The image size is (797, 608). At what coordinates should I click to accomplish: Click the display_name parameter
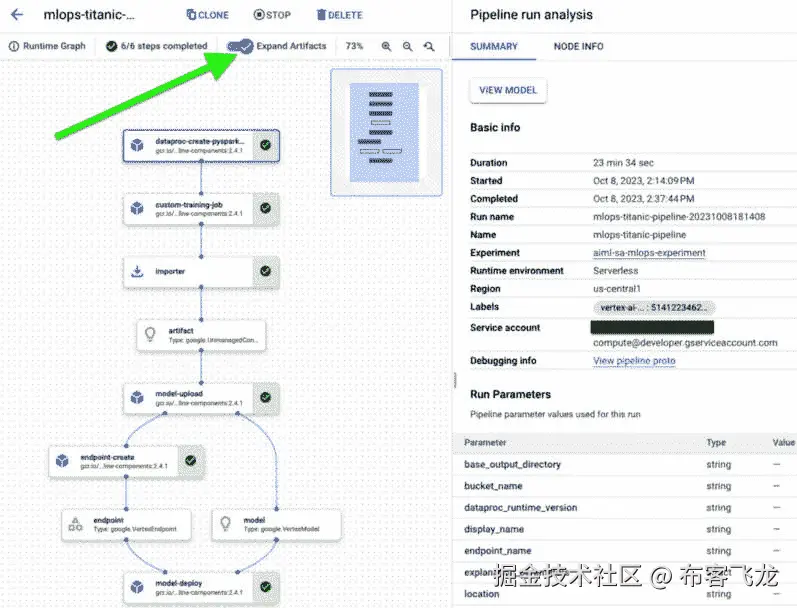pyautogui.click(x=494, y=529)
